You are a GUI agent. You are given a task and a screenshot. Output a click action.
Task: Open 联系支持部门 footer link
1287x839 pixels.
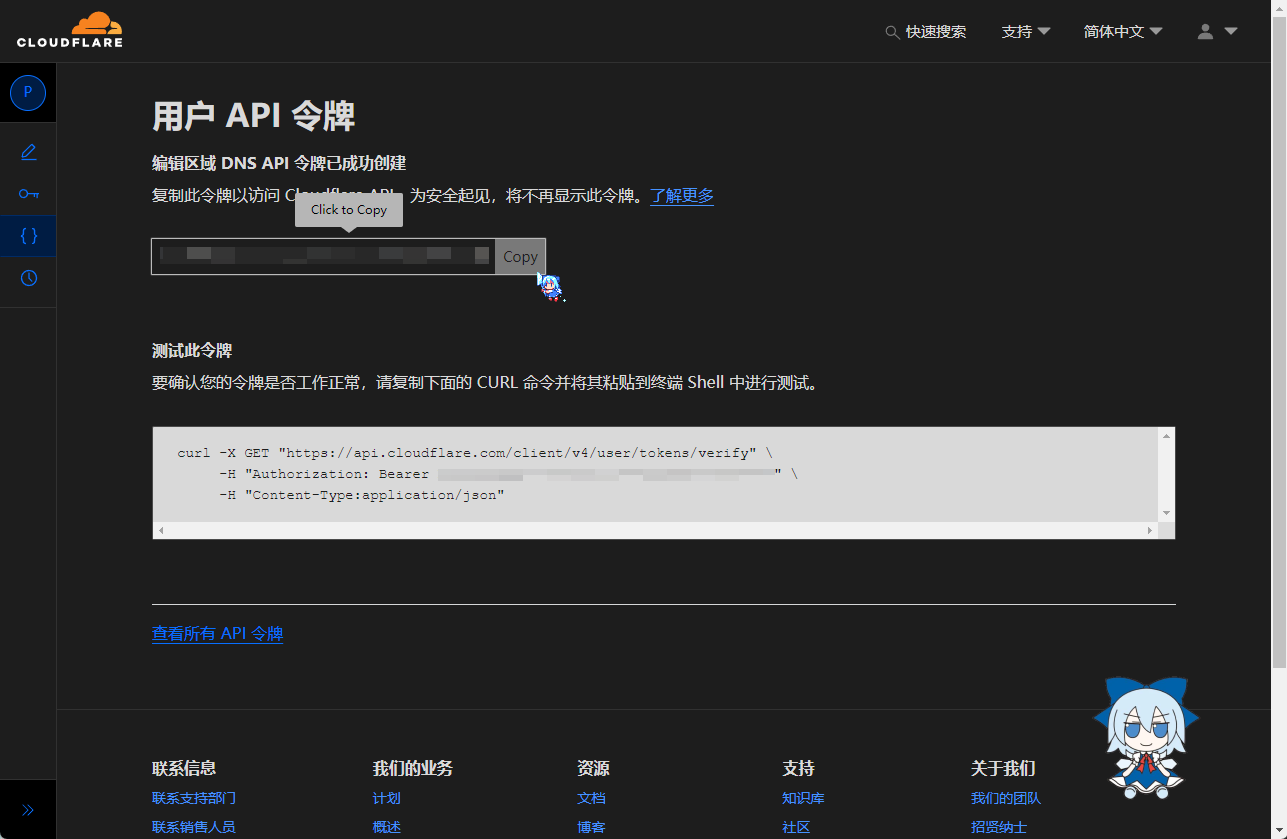[x=194, y=798]
